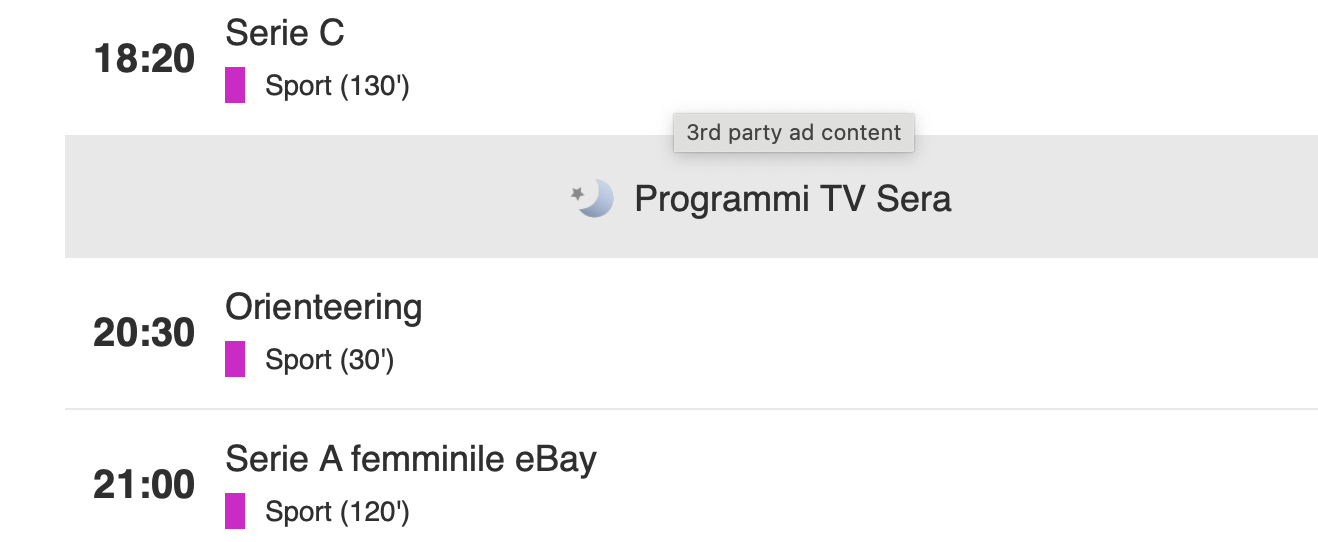The image size is (1318, 542).
Task: Click the magenta marker under Serie C
Action: coord(235,86)
